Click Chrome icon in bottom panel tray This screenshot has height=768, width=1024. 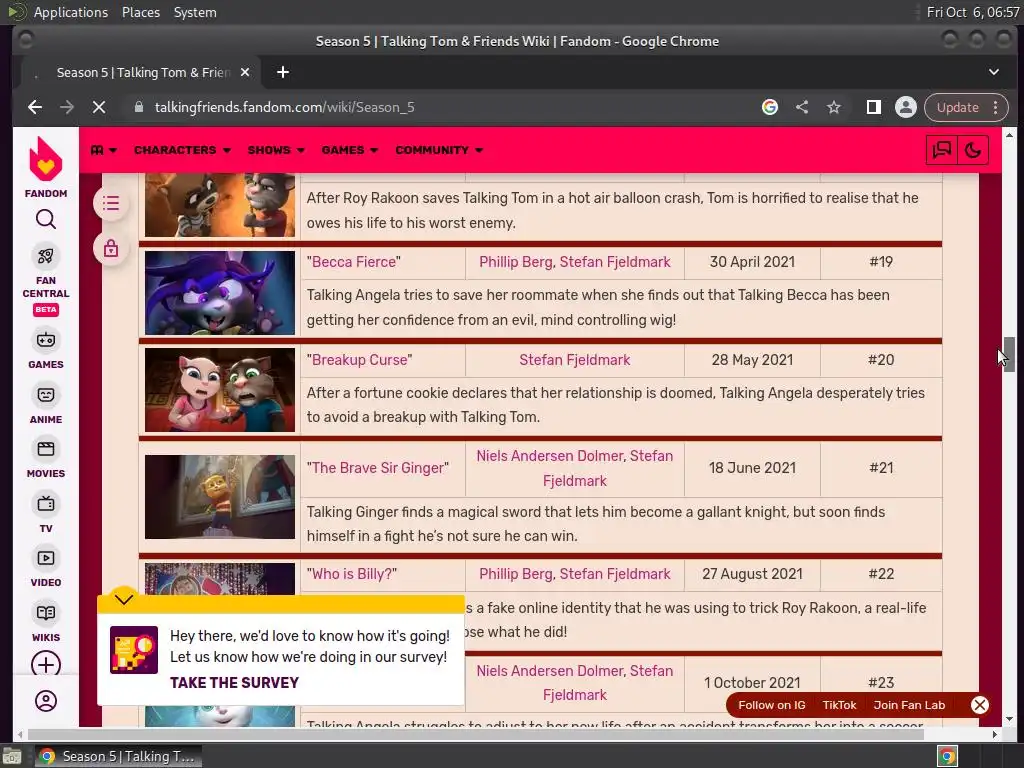[x=948, y=757]
